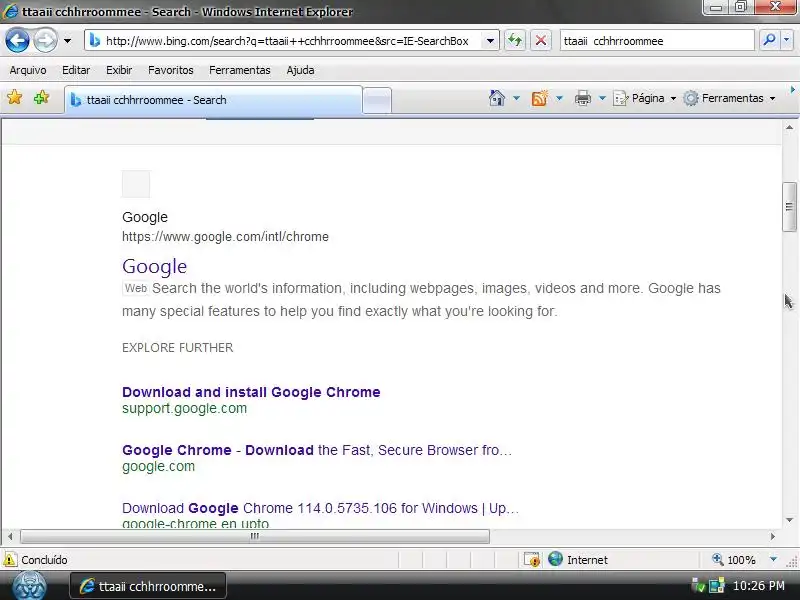The width and height of the screenshot is (800, 600).
Task: Click the 100% zoom level button
Action: 734,560
